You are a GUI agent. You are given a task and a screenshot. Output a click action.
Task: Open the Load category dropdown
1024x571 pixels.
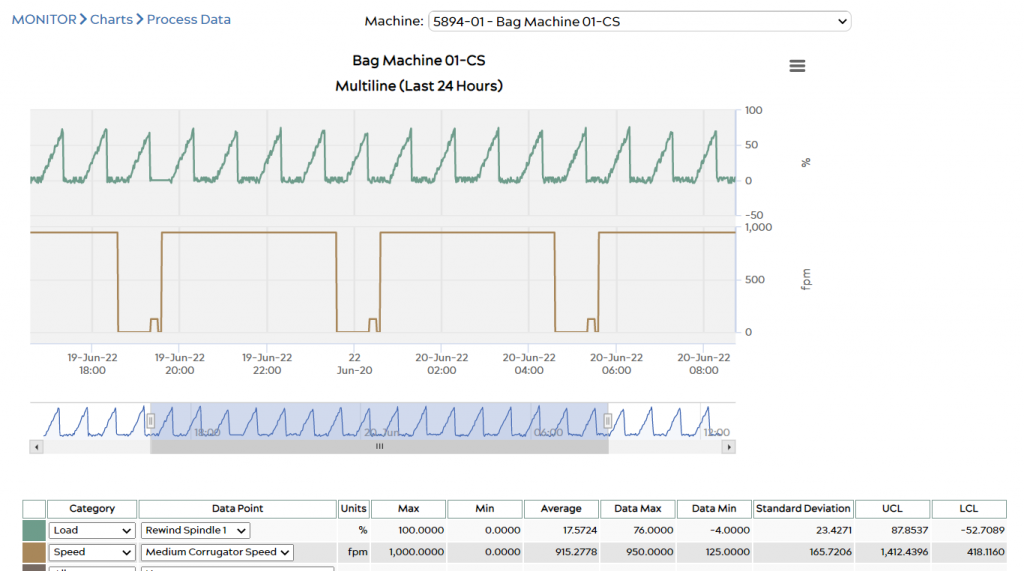(92, 530)
